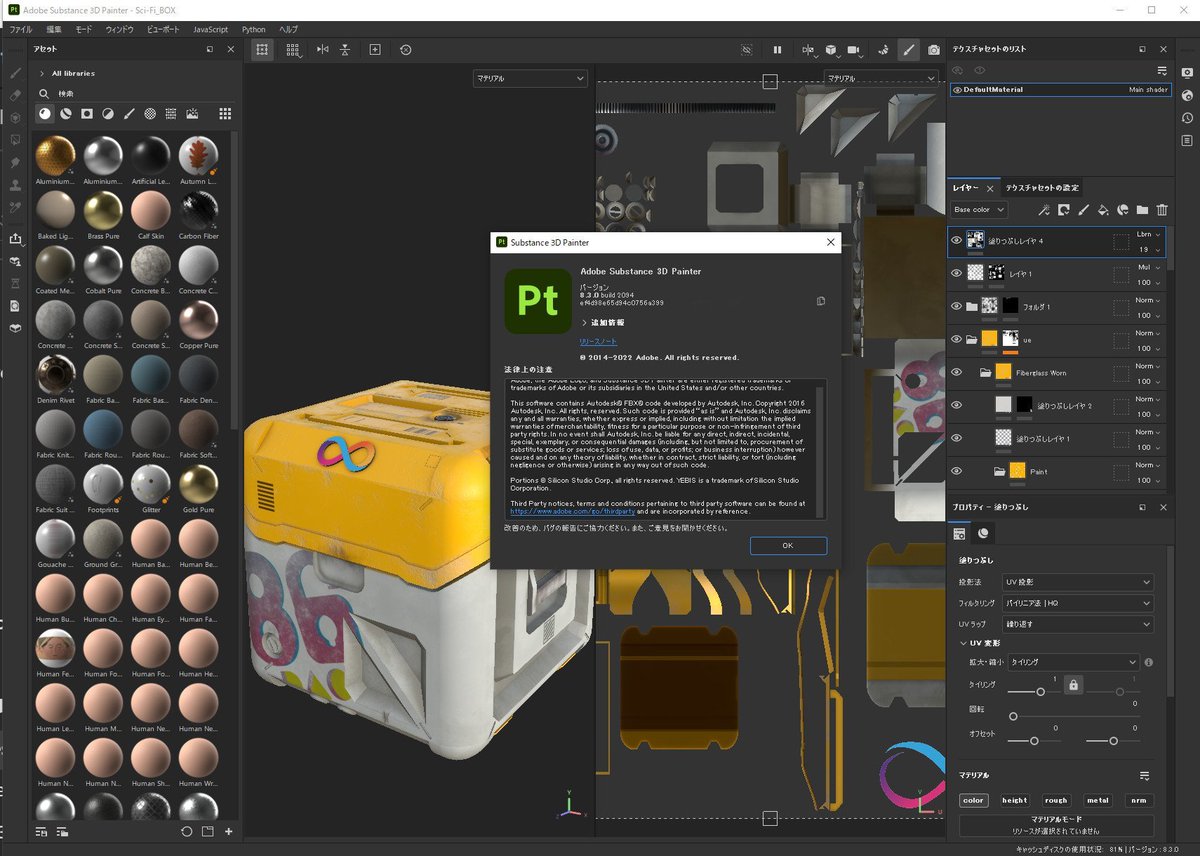
Task: Hide the Fiberglass Worn folder
Action: click(956, 372)
